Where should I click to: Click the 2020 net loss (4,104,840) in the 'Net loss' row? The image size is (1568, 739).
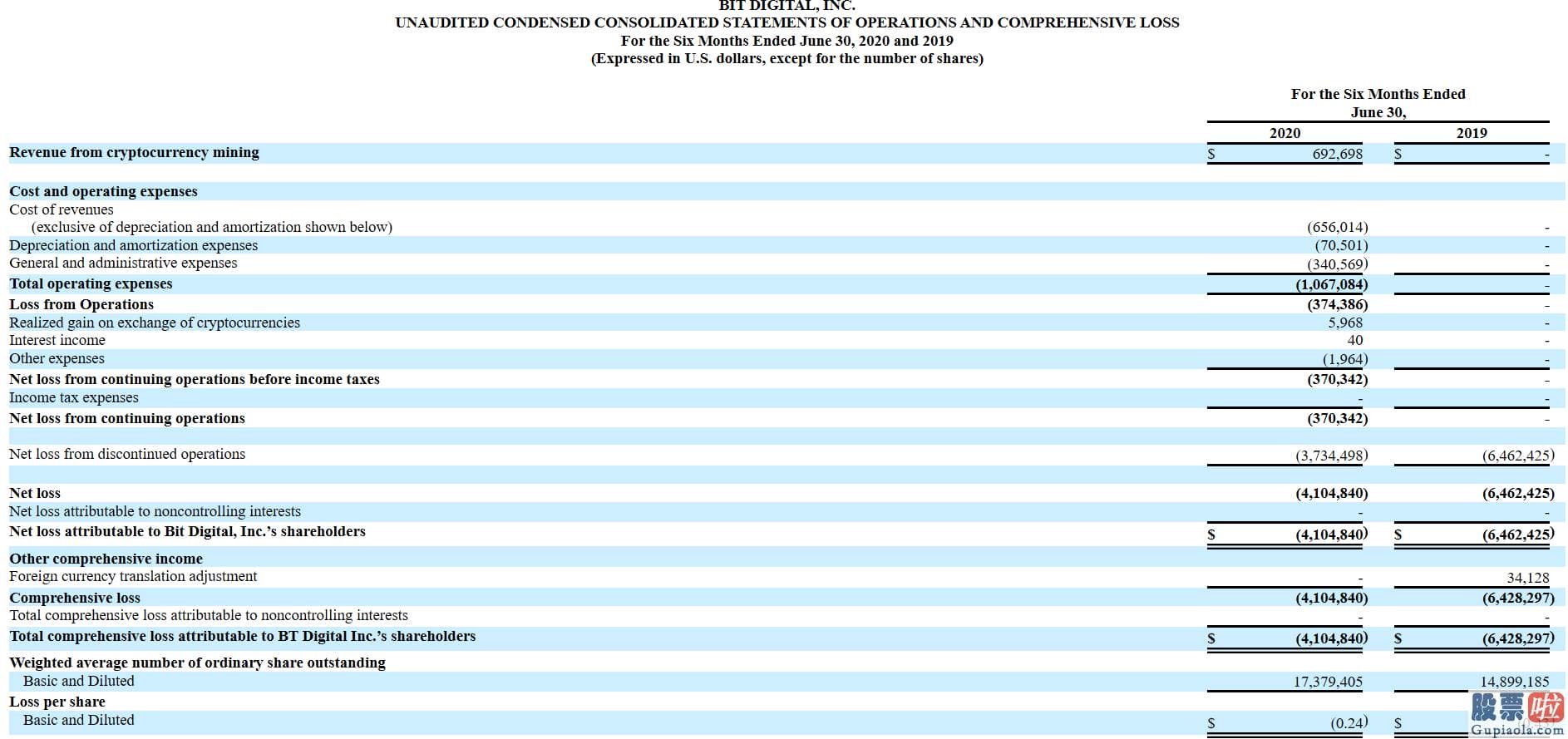(x=1331, y=493)
